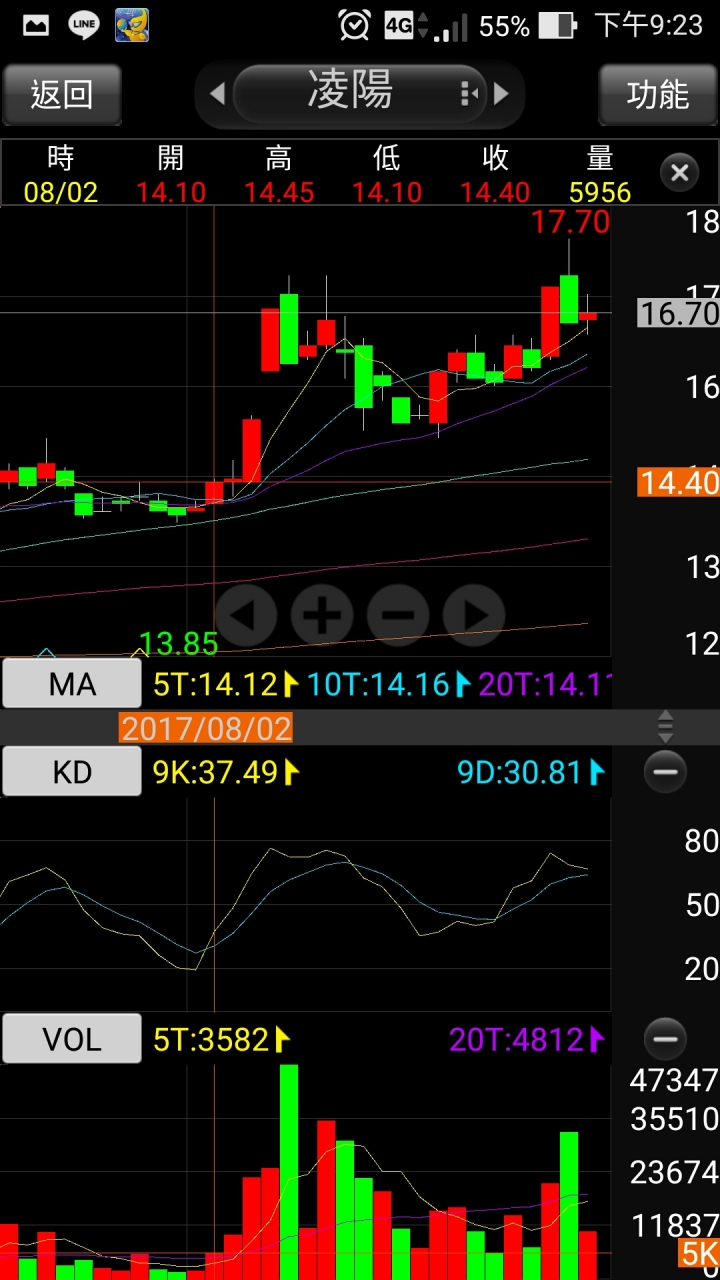Select the VOL 20T:4812 value
720x1280 pixels.
point(527,1039)
